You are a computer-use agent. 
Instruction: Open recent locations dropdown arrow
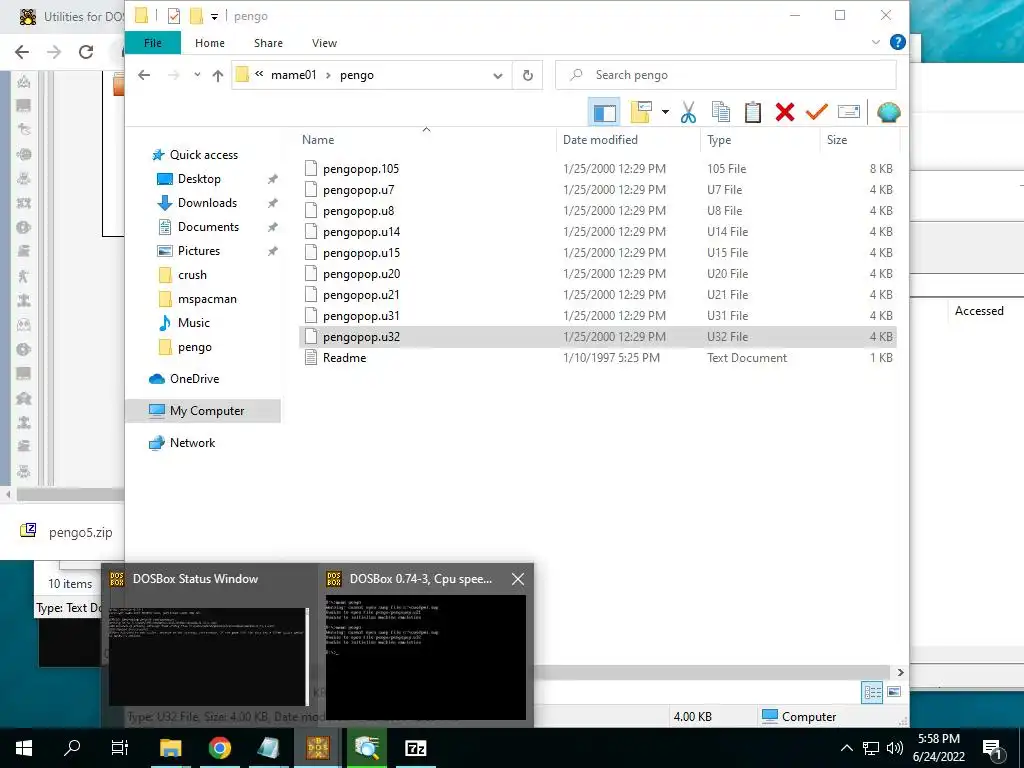tap(197, 75)
